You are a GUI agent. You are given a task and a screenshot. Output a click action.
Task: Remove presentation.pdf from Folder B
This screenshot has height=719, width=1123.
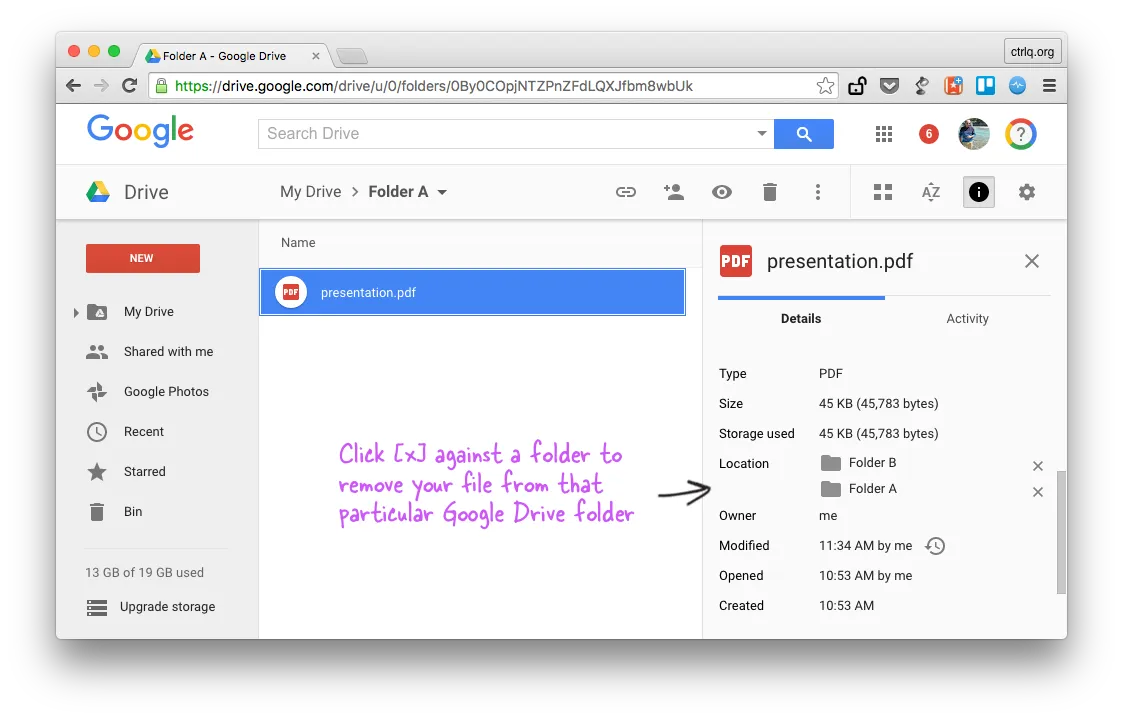[1038, 465]
